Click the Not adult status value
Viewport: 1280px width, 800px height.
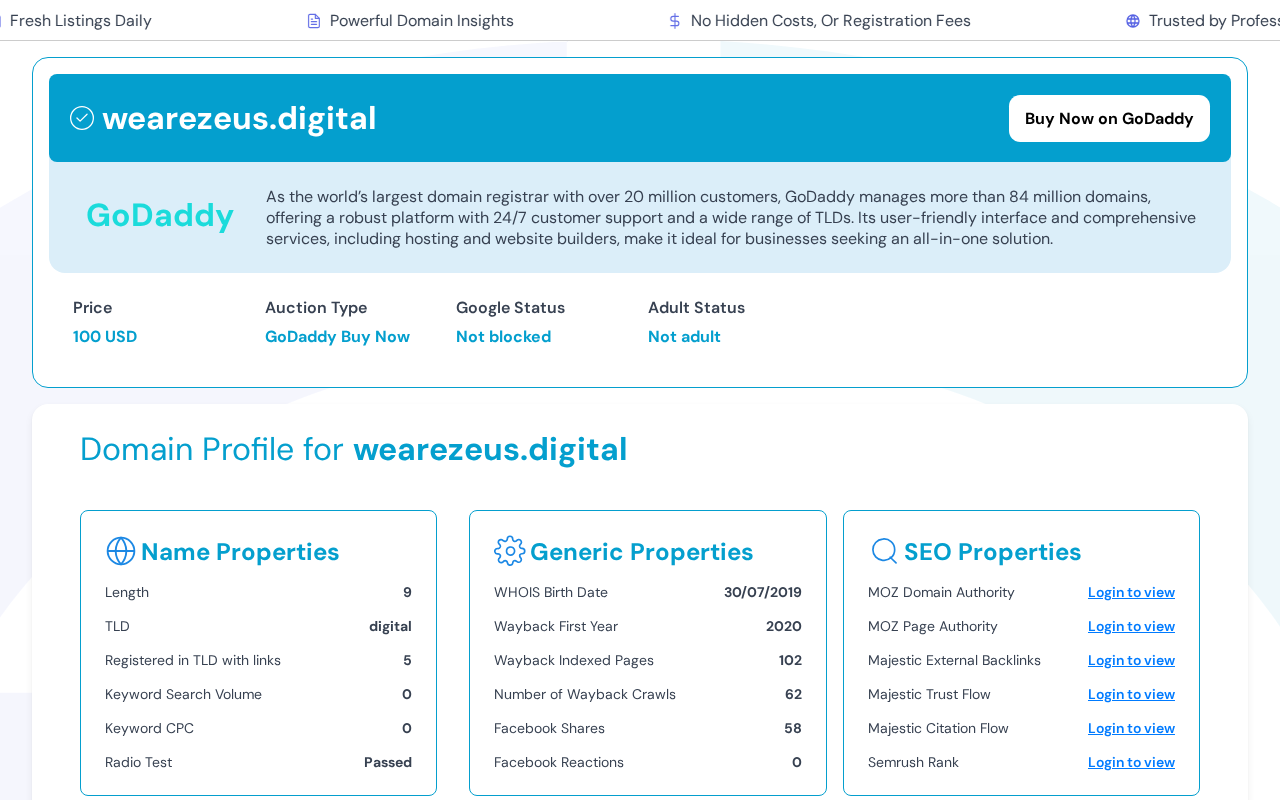click(x=684, y=337)
